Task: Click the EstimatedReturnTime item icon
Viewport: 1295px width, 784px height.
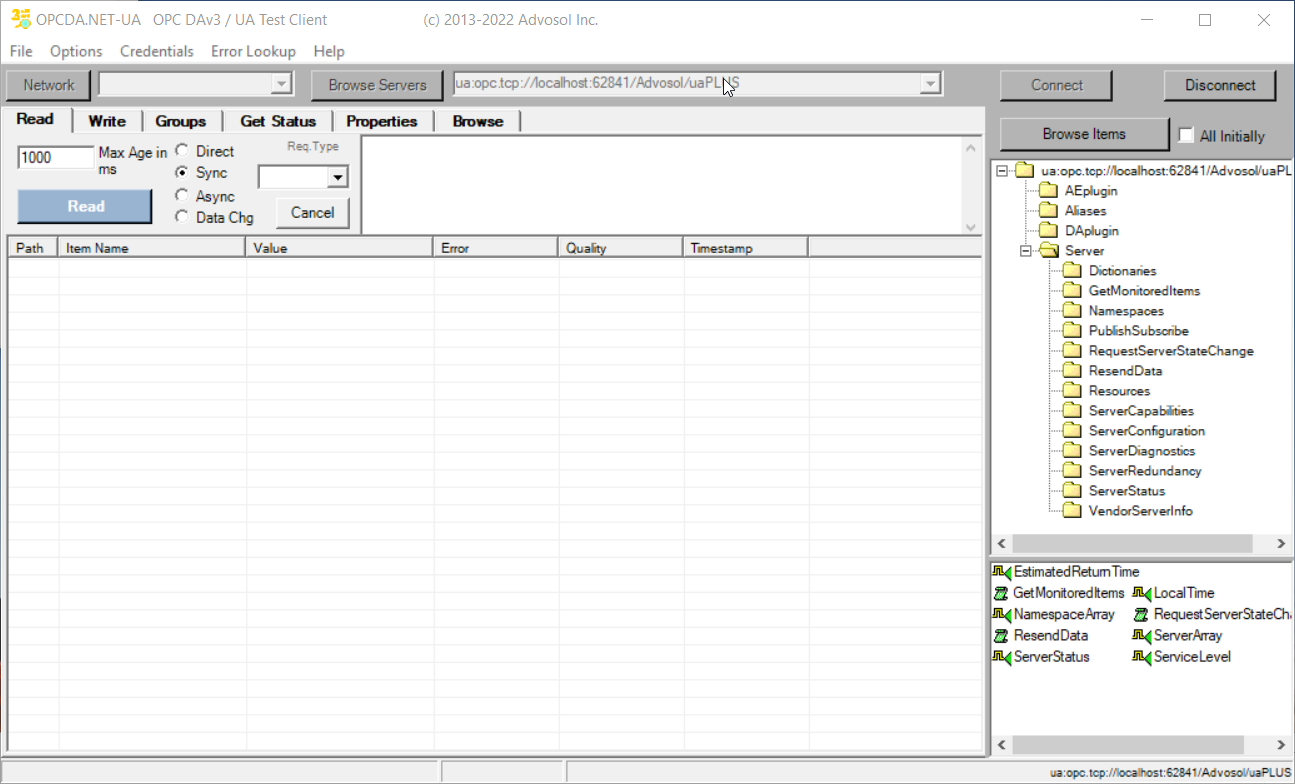Action: [x=1002, y=572]
